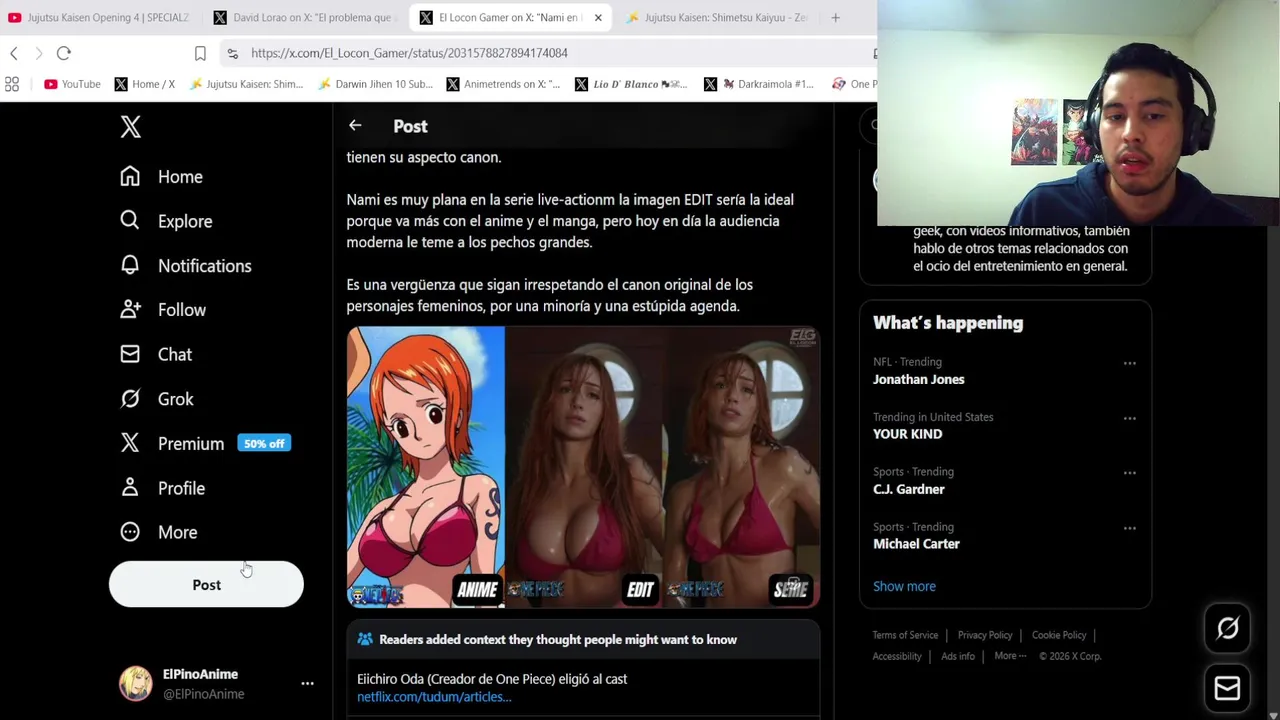Open the YouTube bookmark
The width and height of the screenshot is (1280, 720).
(72, 84)
